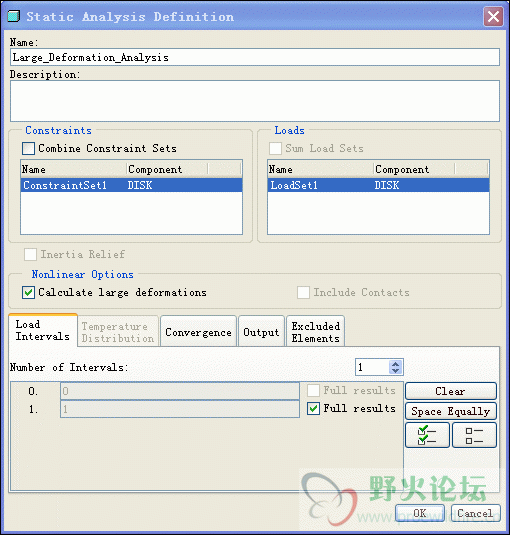Open the Output tab
Screen dimensions: 510x535
point(261,332)
